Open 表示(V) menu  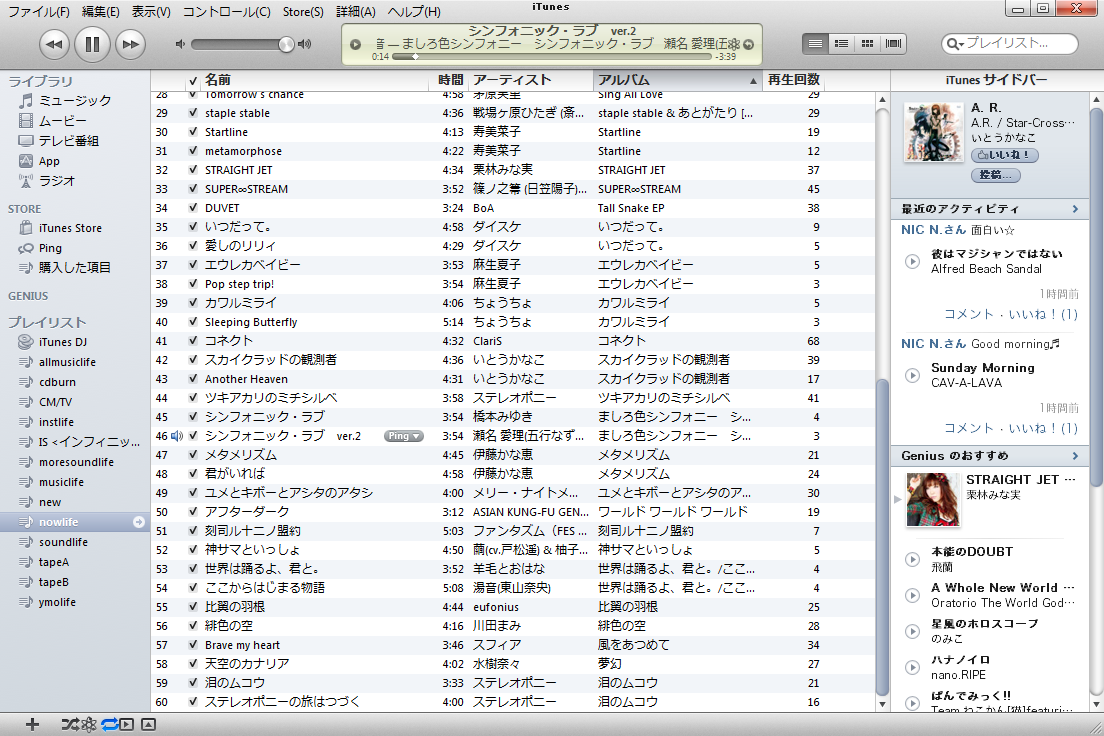click(x=151, y=12)
